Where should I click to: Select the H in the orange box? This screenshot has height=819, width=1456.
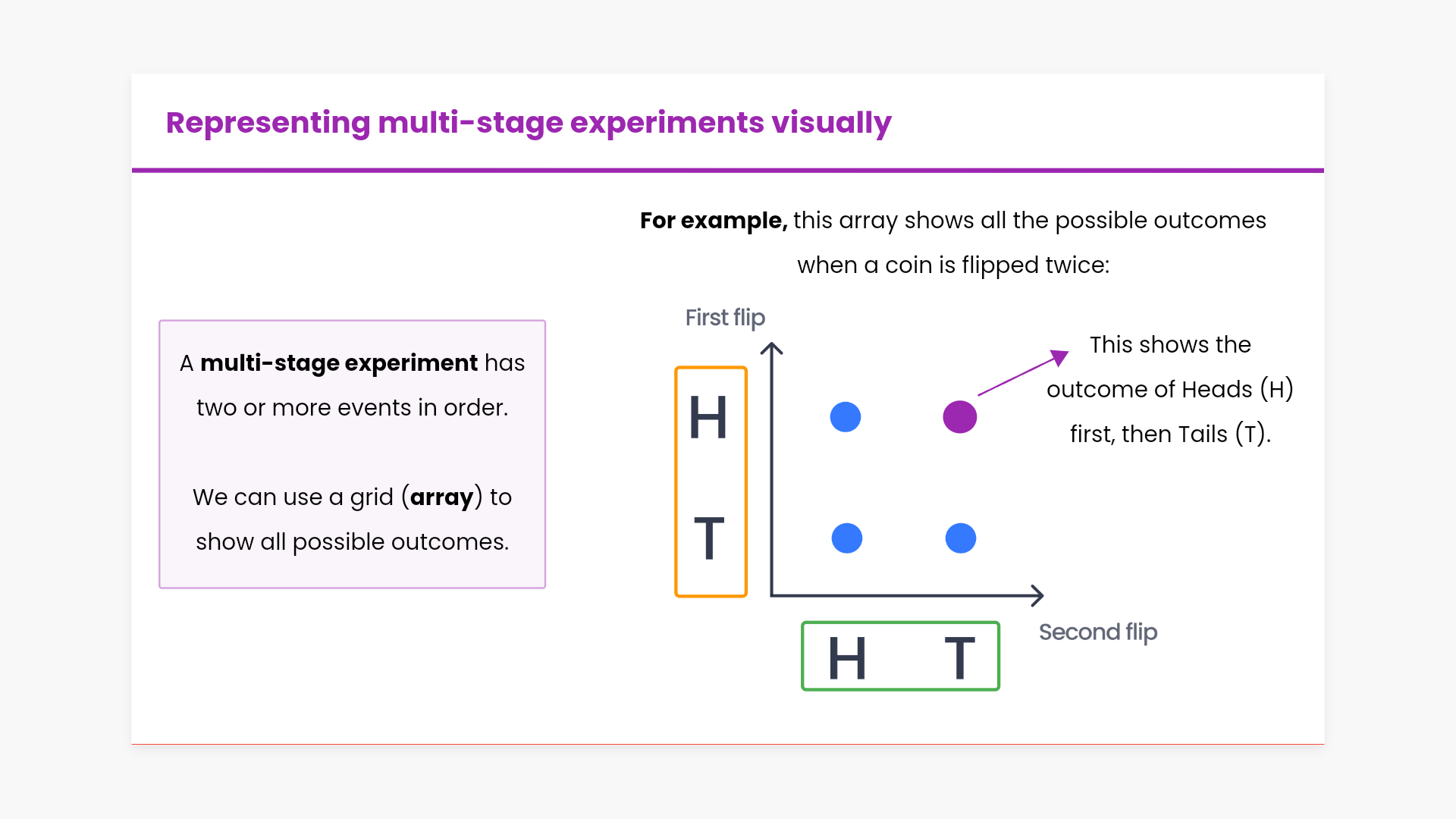pos(708,417)
